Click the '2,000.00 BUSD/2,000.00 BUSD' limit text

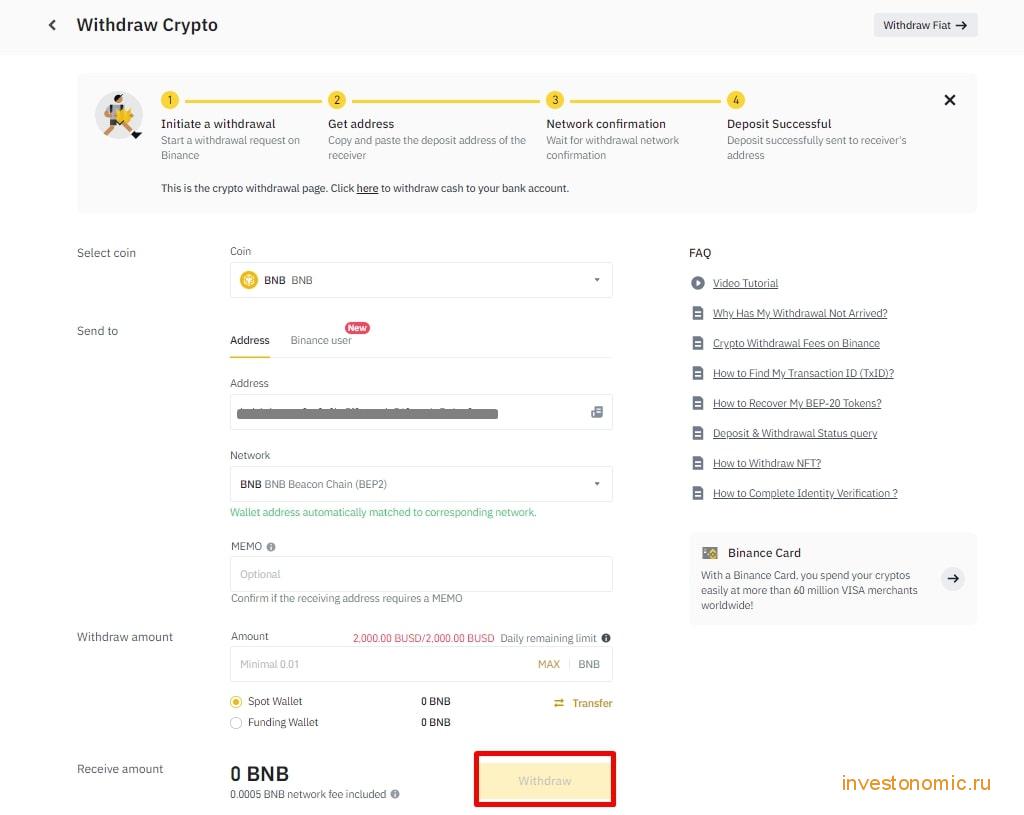[423, 638]
